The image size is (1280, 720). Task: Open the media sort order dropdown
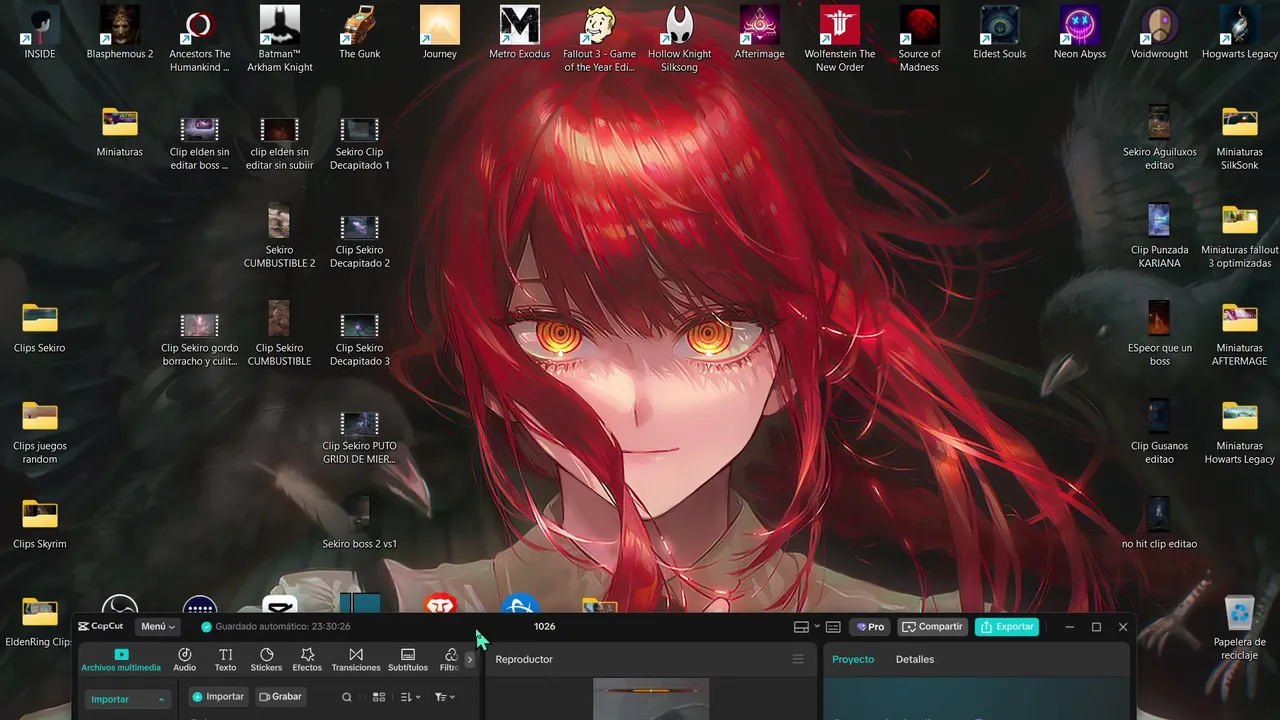tap(410, 697)
